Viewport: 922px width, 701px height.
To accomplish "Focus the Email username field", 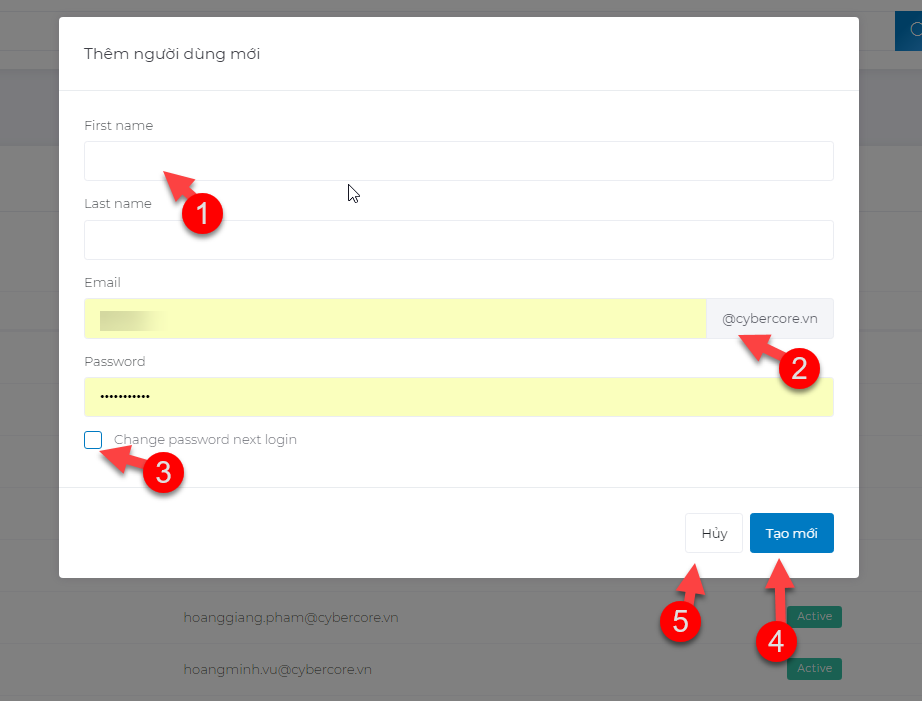I will (x=395, y=318).
